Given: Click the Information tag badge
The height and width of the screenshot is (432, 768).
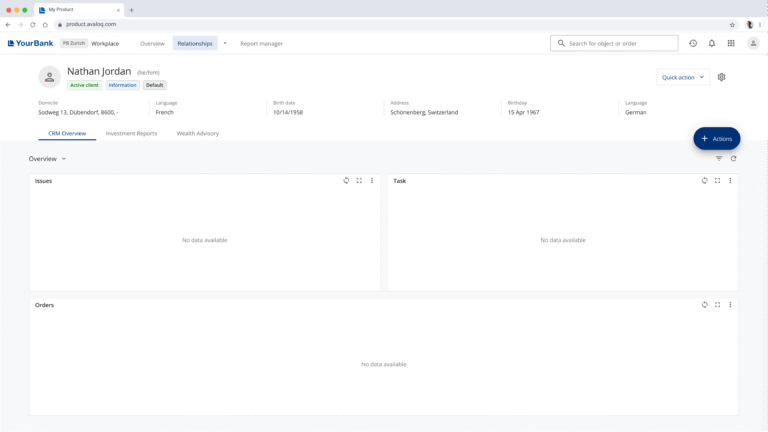Looking at the screenshot, I should coord(123,85).
